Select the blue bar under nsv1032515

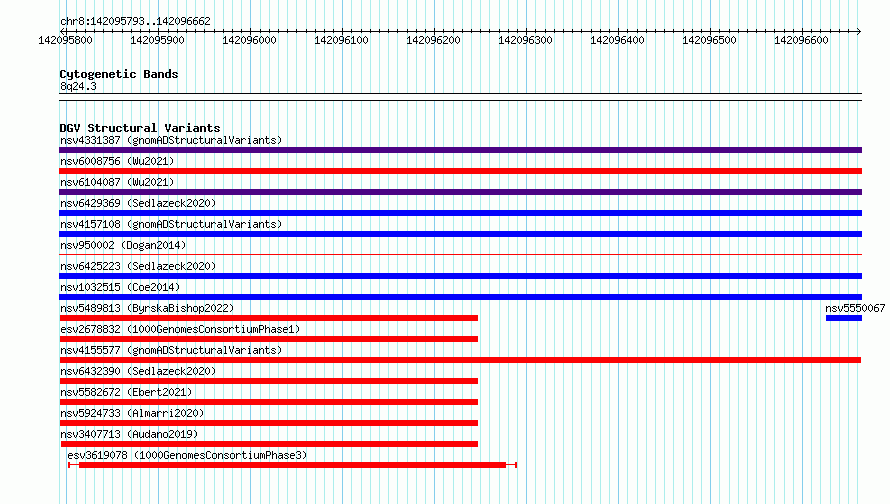point(460,297)
